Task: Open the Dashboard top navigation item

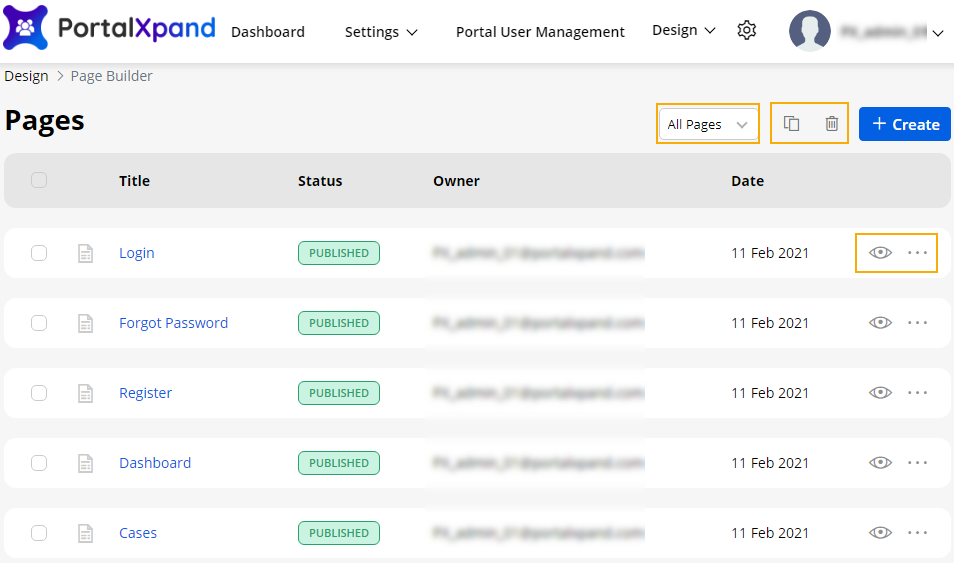Action: (267, 32)
